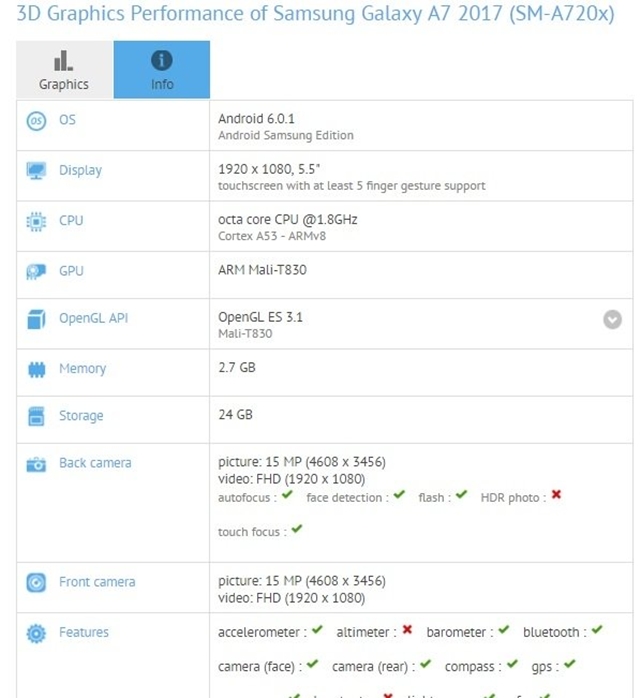Click the bluetooth green checkmark
640x698 pixels.
click(596, 631)
